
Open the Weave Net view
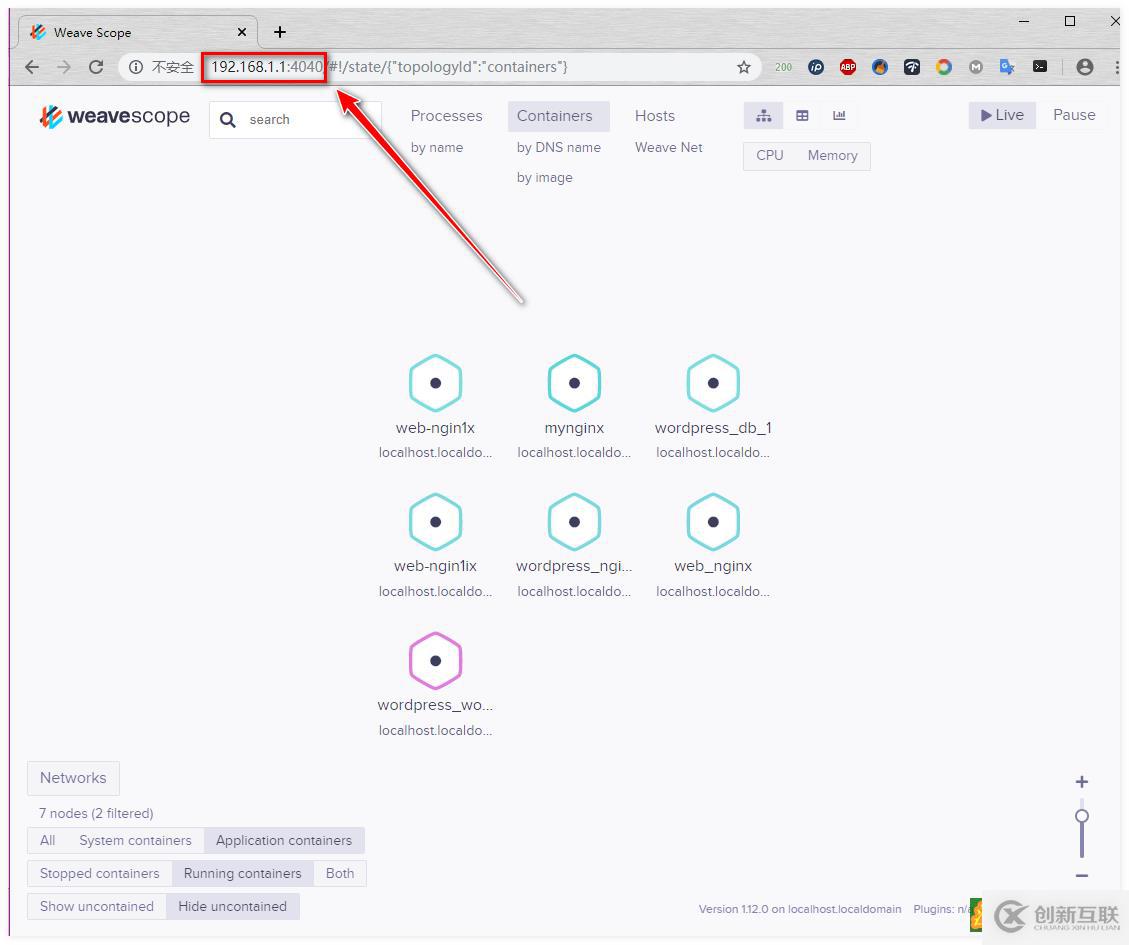click(668, 148)
